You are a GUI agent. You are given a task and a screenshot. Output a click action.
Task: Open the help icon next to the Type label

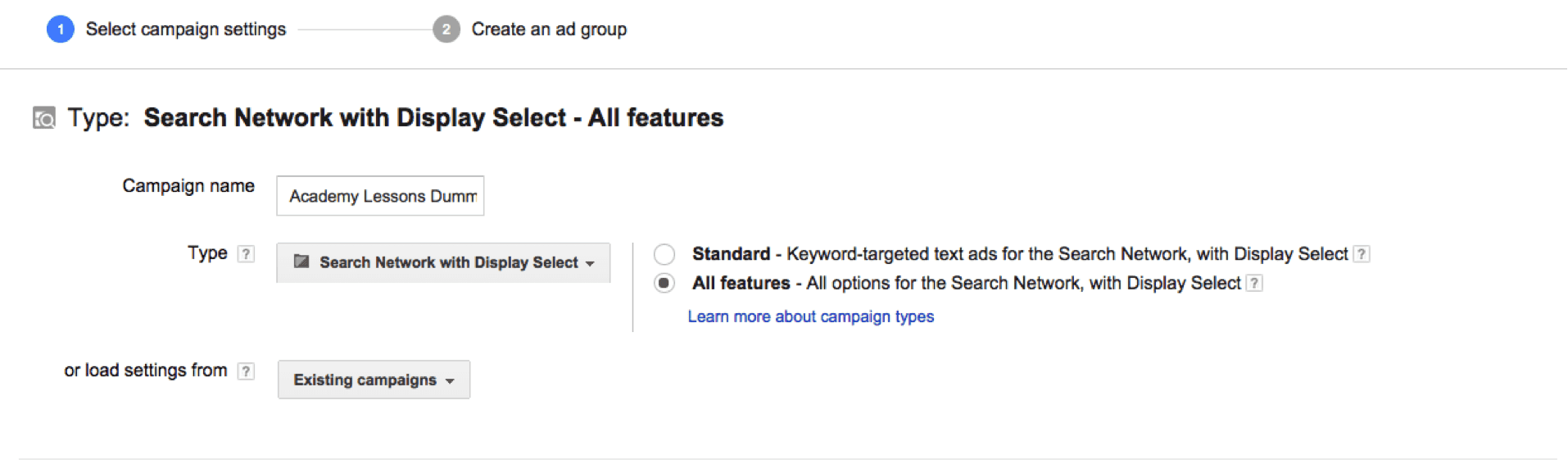[x=246, y=254]
